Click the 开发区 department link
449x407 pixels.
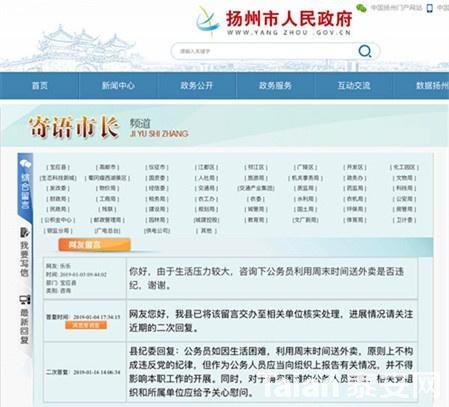click(355, 167)
